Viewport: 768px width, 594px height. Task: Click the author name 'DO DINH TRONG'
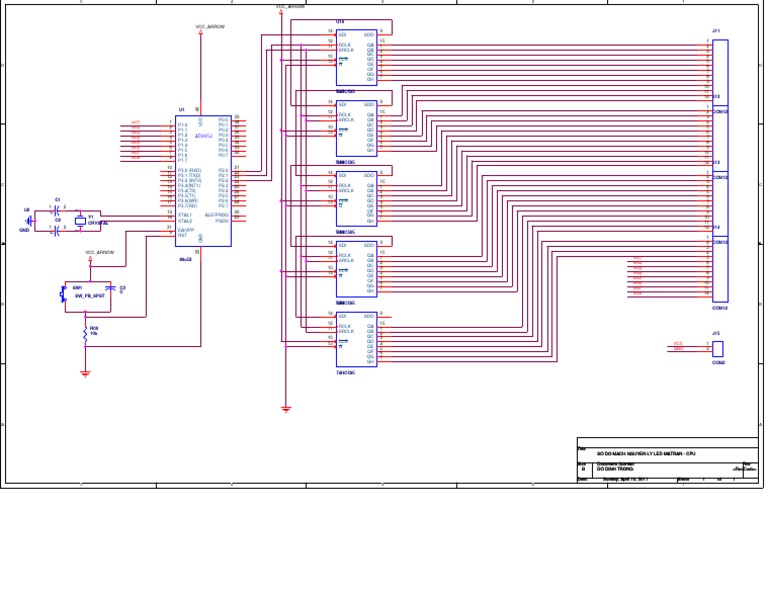615,469
